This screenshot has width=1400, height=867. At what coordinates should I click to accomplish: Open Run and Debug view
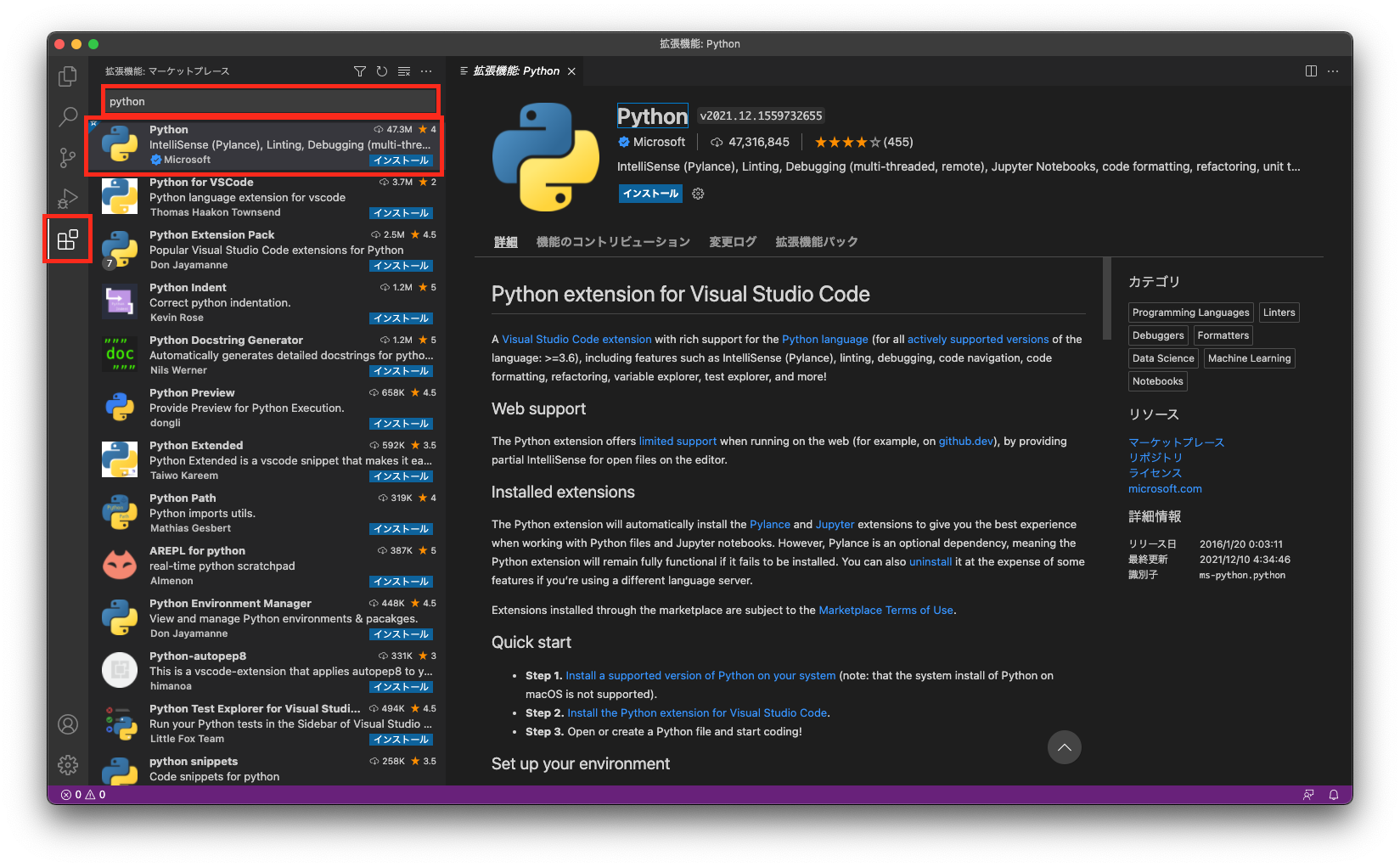tap(68, 198)
